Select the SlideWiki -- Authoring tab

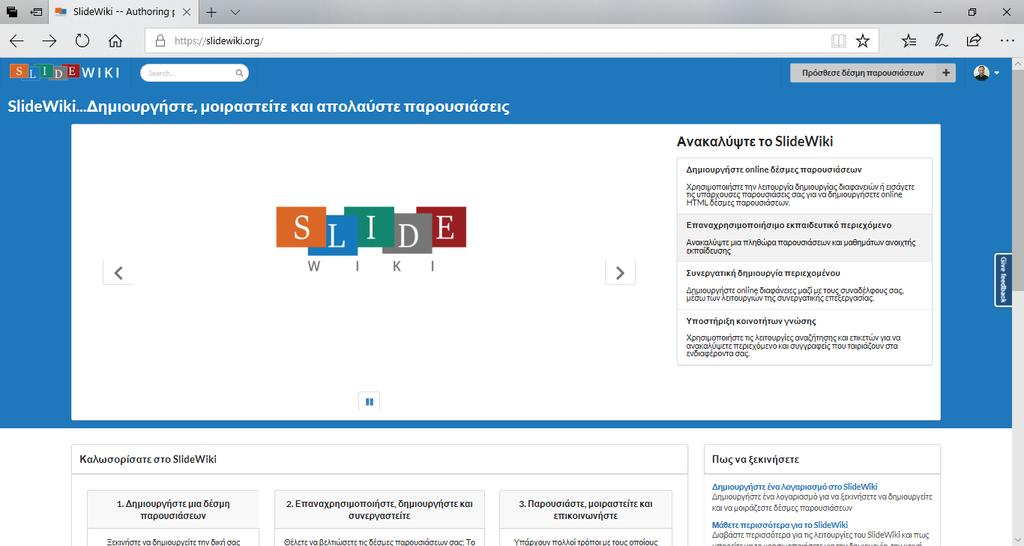[x=122, y=12]
